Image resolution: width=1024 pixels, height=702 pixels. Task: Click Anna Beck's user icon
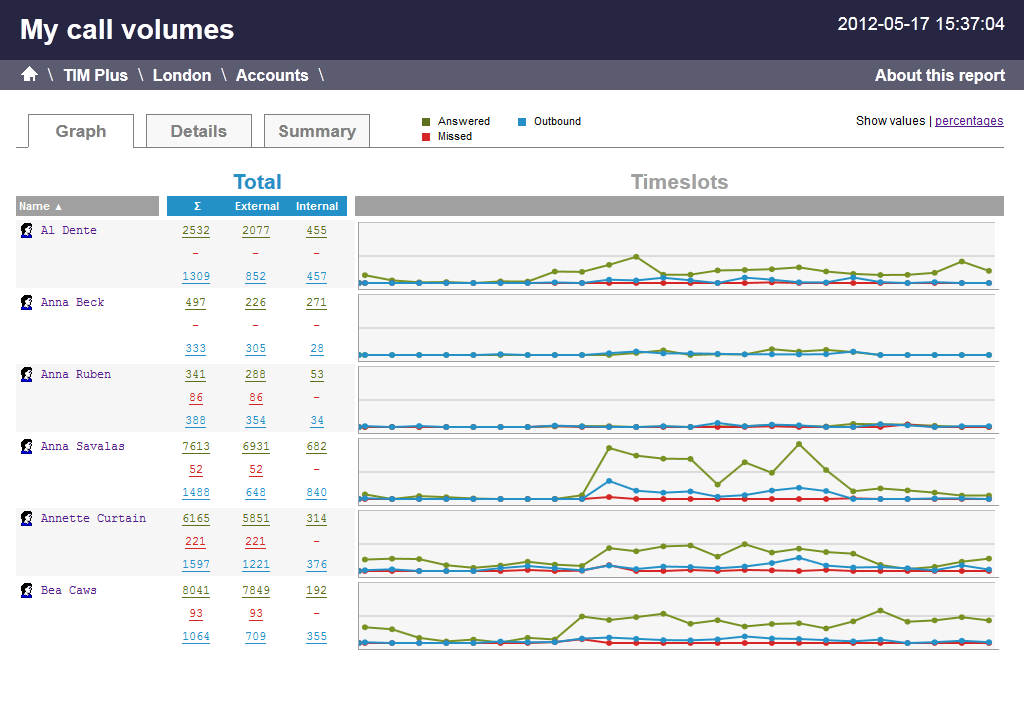coord(27,303)
